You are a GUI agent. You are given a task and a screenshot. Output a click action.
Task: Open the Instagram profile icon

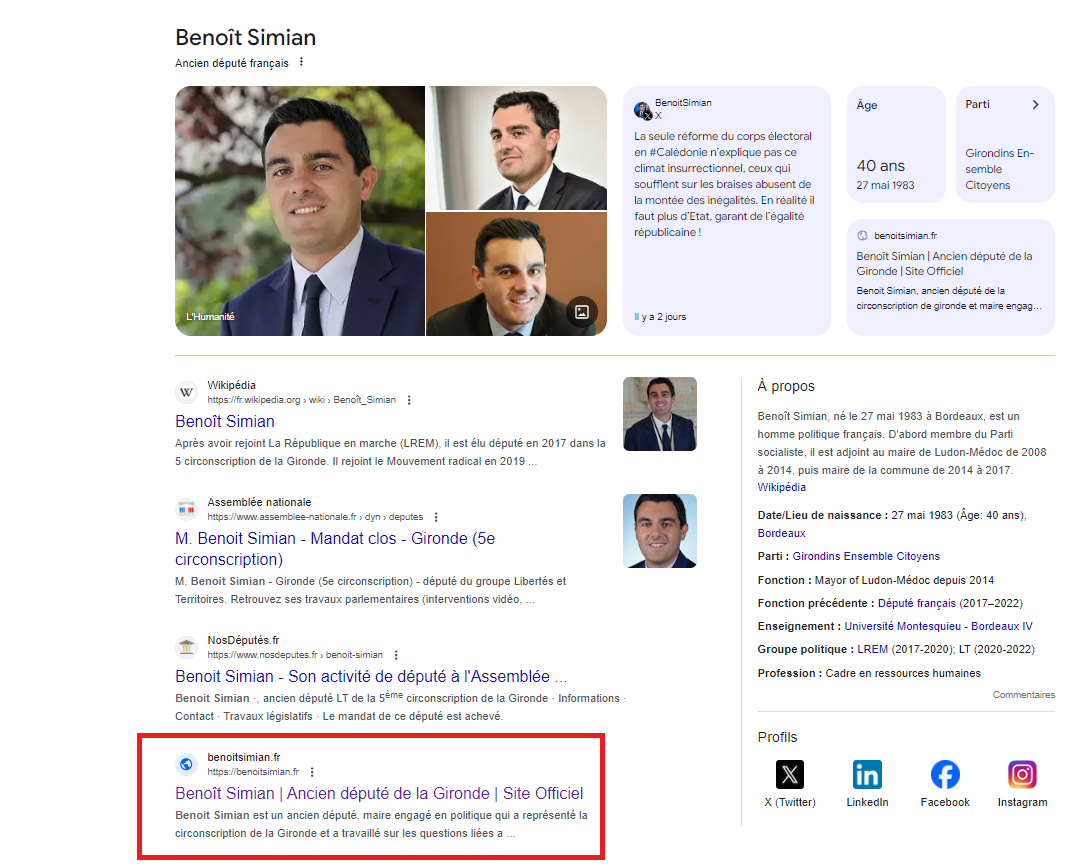1022,774
